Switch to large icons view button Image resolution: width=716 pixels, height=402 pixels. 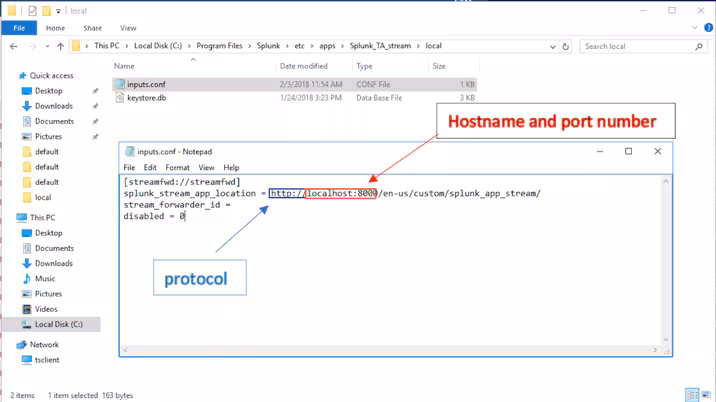click(706, 396)
